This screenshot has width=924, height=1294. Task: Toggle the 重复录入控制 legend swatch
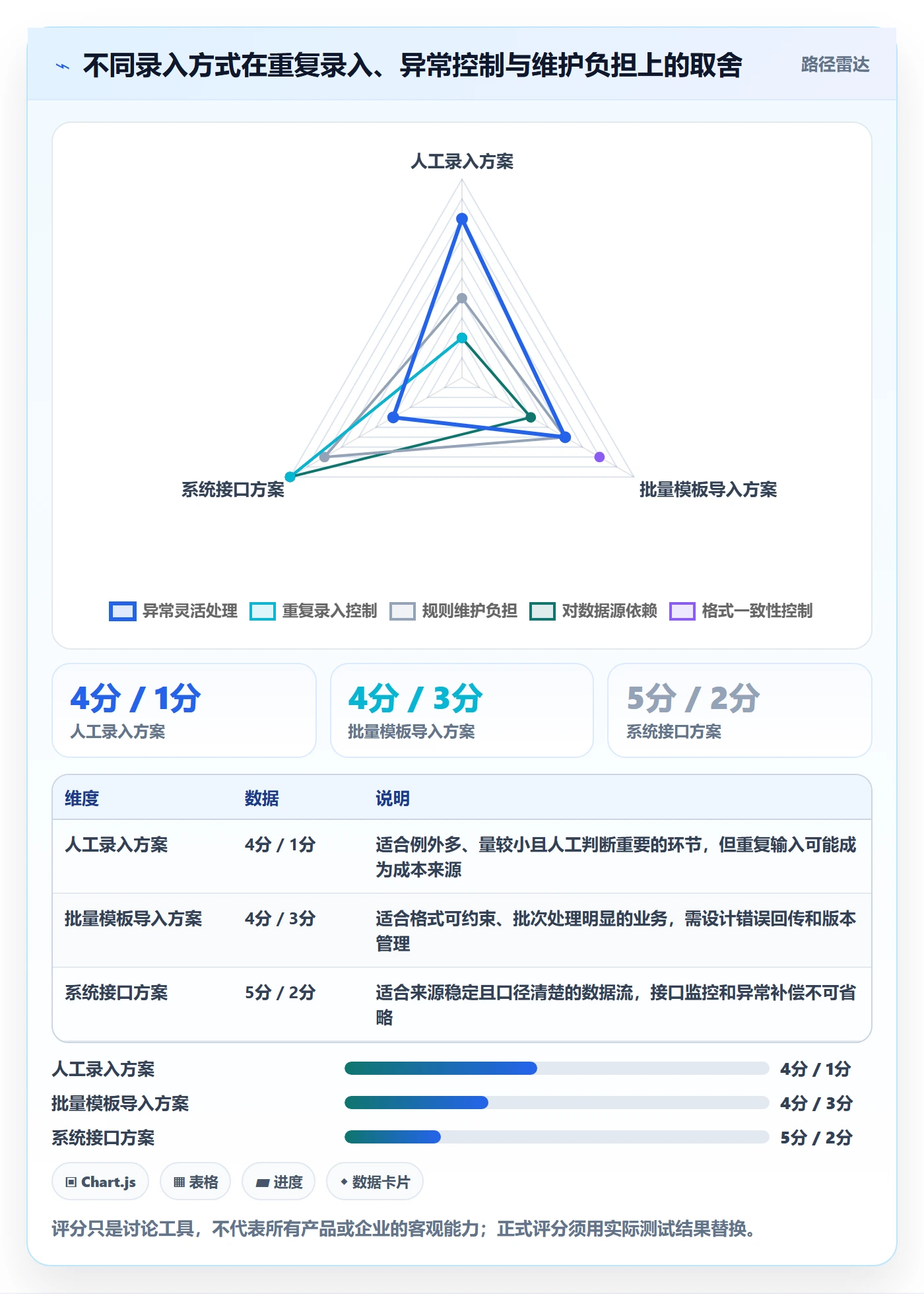point(262,611)
